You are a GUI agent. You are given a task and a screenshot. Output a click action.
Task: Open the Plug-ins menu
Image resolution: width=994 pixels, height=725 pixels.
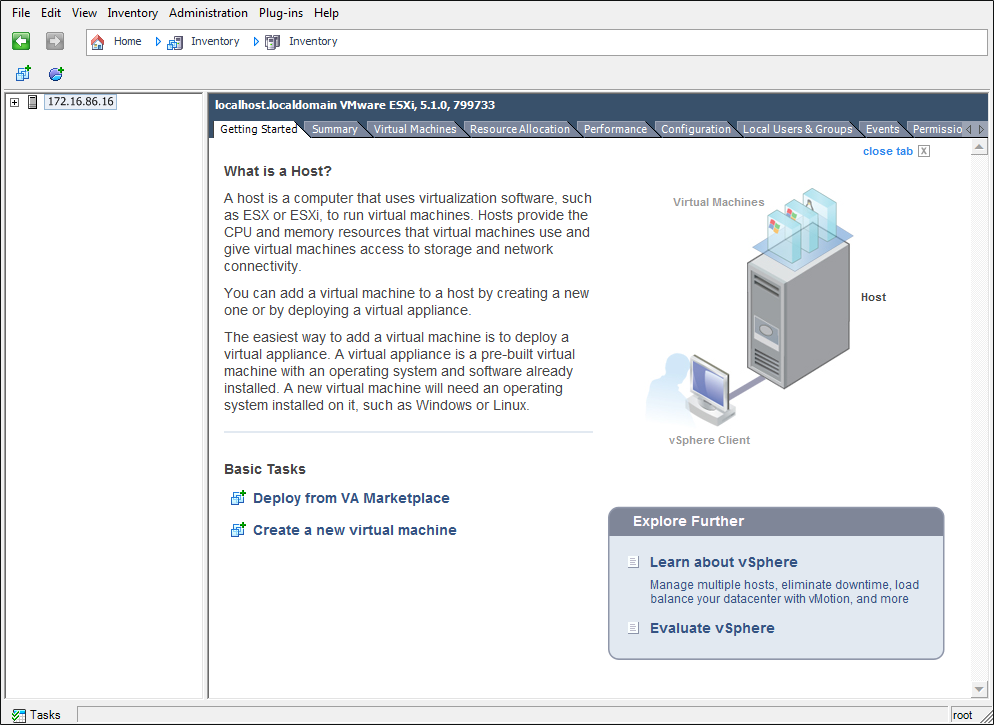281,13
